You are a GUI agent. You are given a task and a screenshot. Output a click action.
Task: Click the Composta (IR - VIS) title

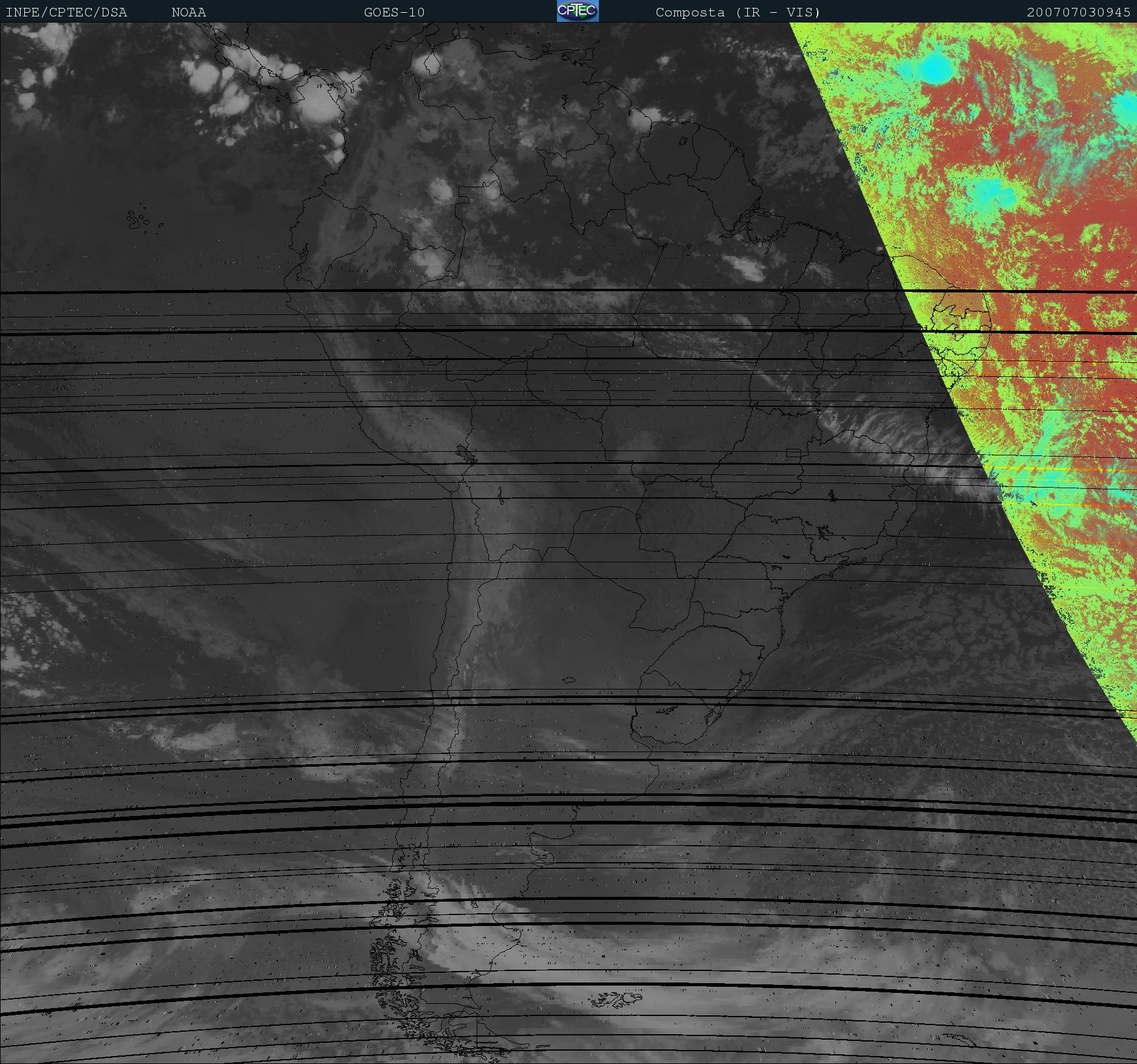(x=738, y=12)
